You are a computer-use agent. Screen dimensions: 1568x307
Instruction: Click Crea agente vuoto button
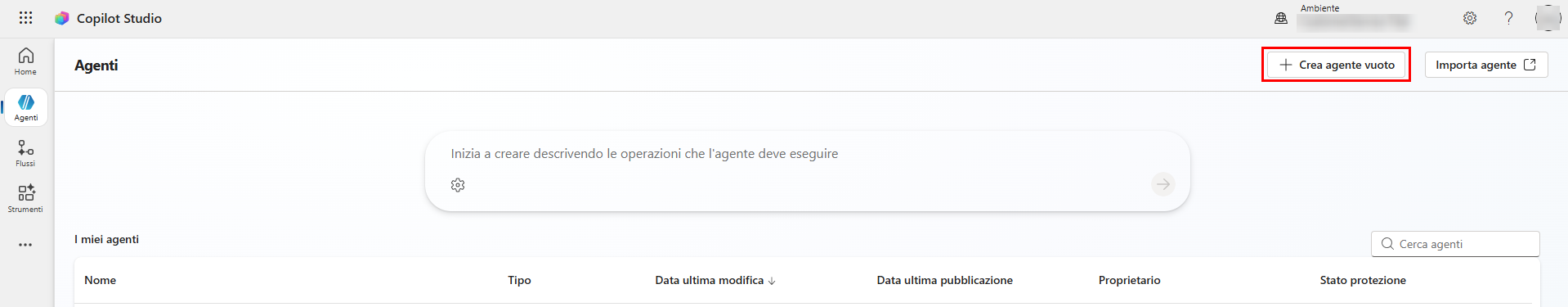1337,65
